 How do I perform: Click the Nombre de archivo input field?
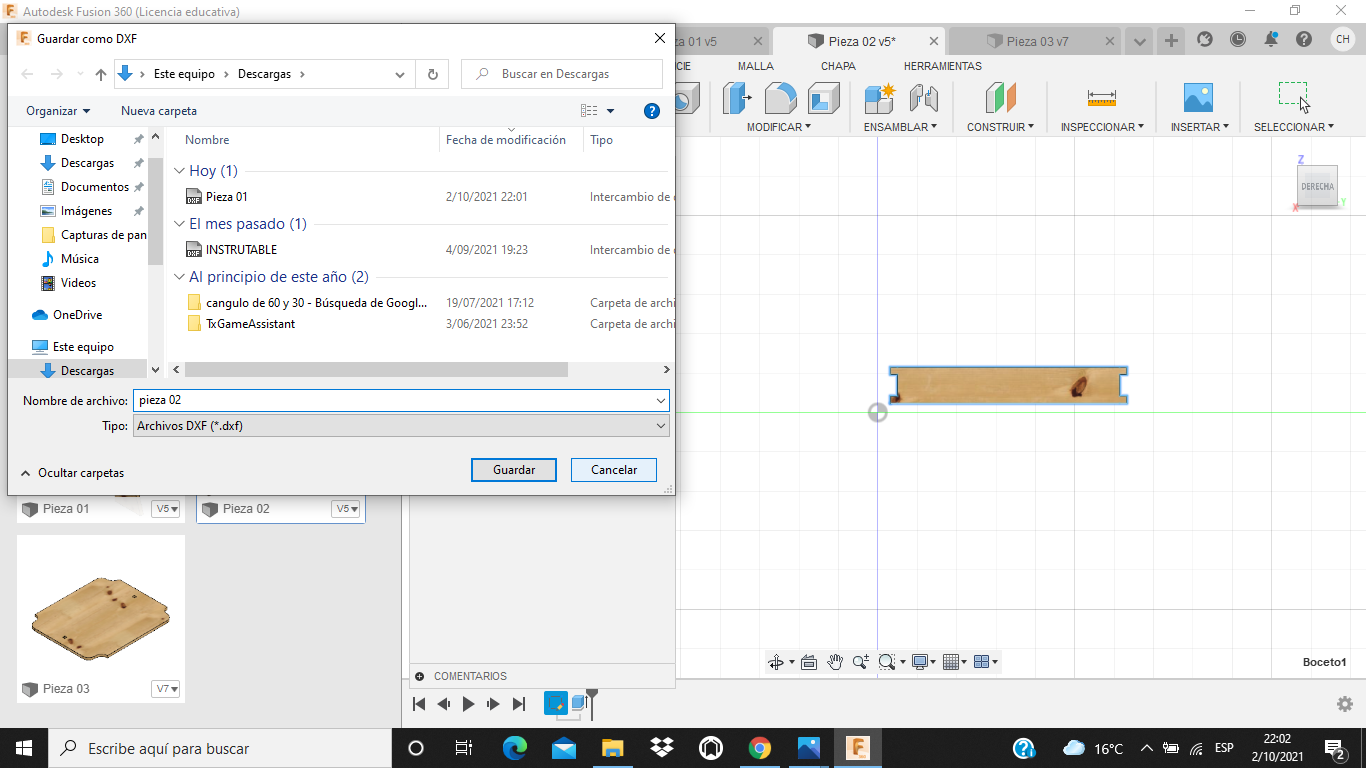400,400
